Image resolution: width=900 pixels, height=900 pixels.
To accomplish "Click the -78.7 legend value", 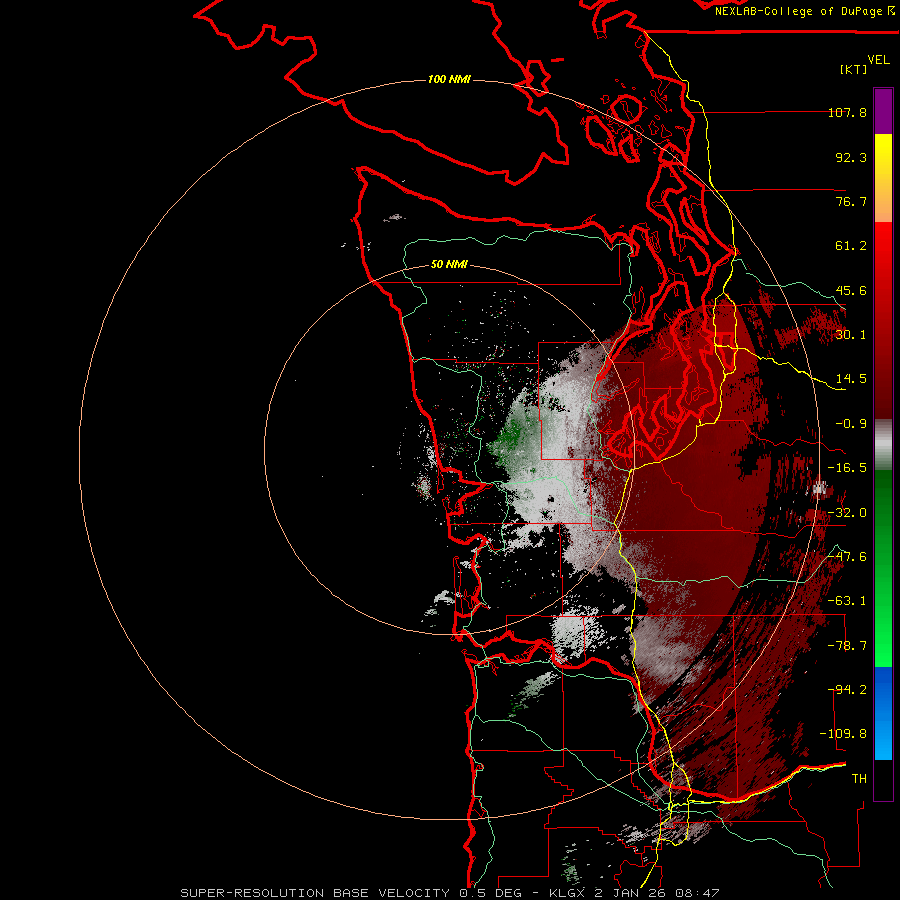I will coord(847,646).
